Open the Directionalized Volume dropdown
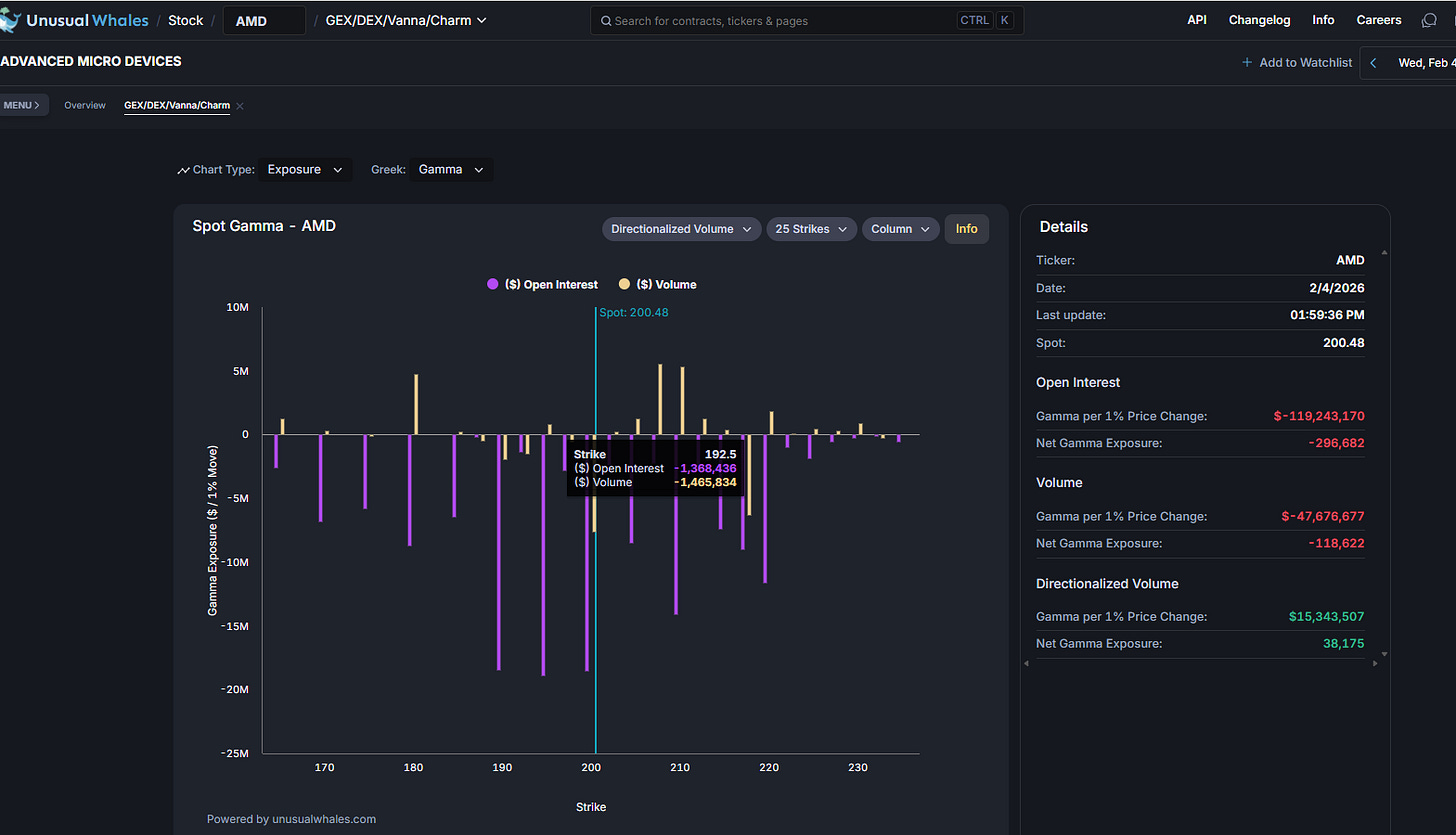 point(682,229)
